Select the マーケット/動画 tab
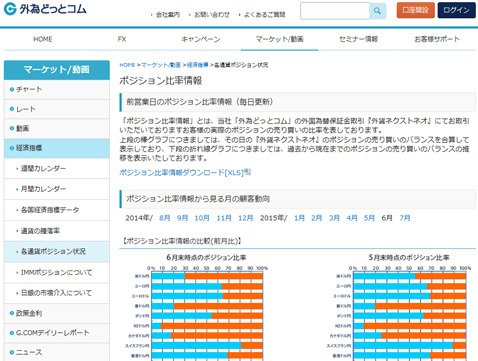The width and height of the screenshot is (478, 361). tap(280, 39)
